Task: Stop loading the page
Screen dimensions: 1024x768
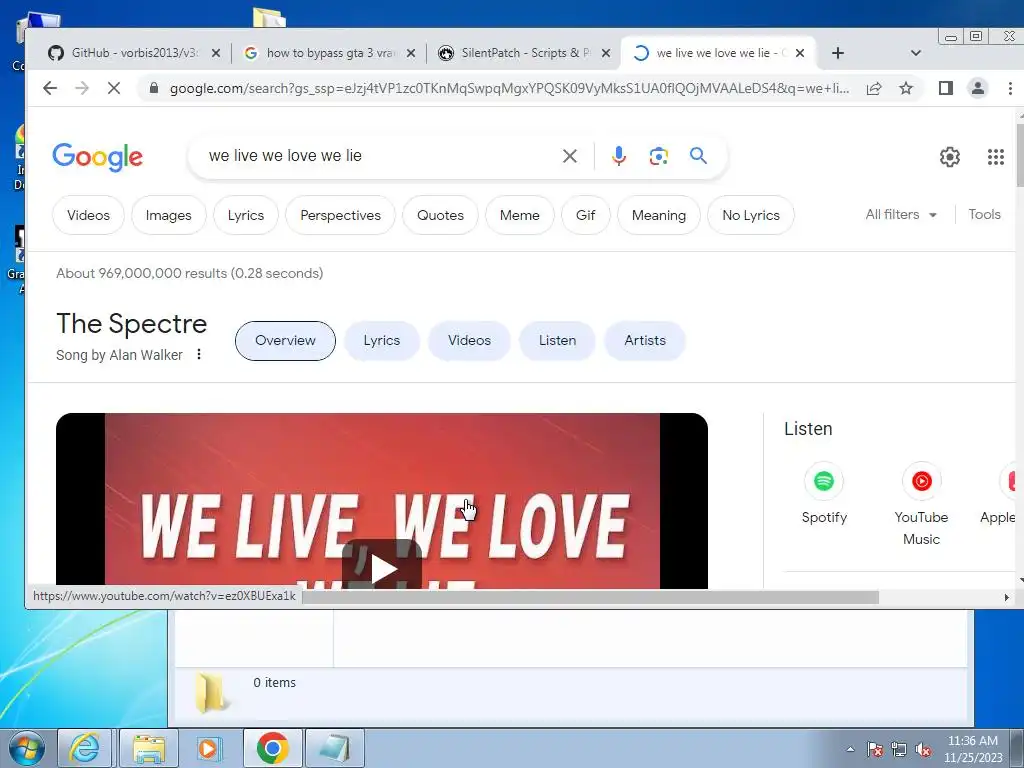Action: (x=114, y=88)
